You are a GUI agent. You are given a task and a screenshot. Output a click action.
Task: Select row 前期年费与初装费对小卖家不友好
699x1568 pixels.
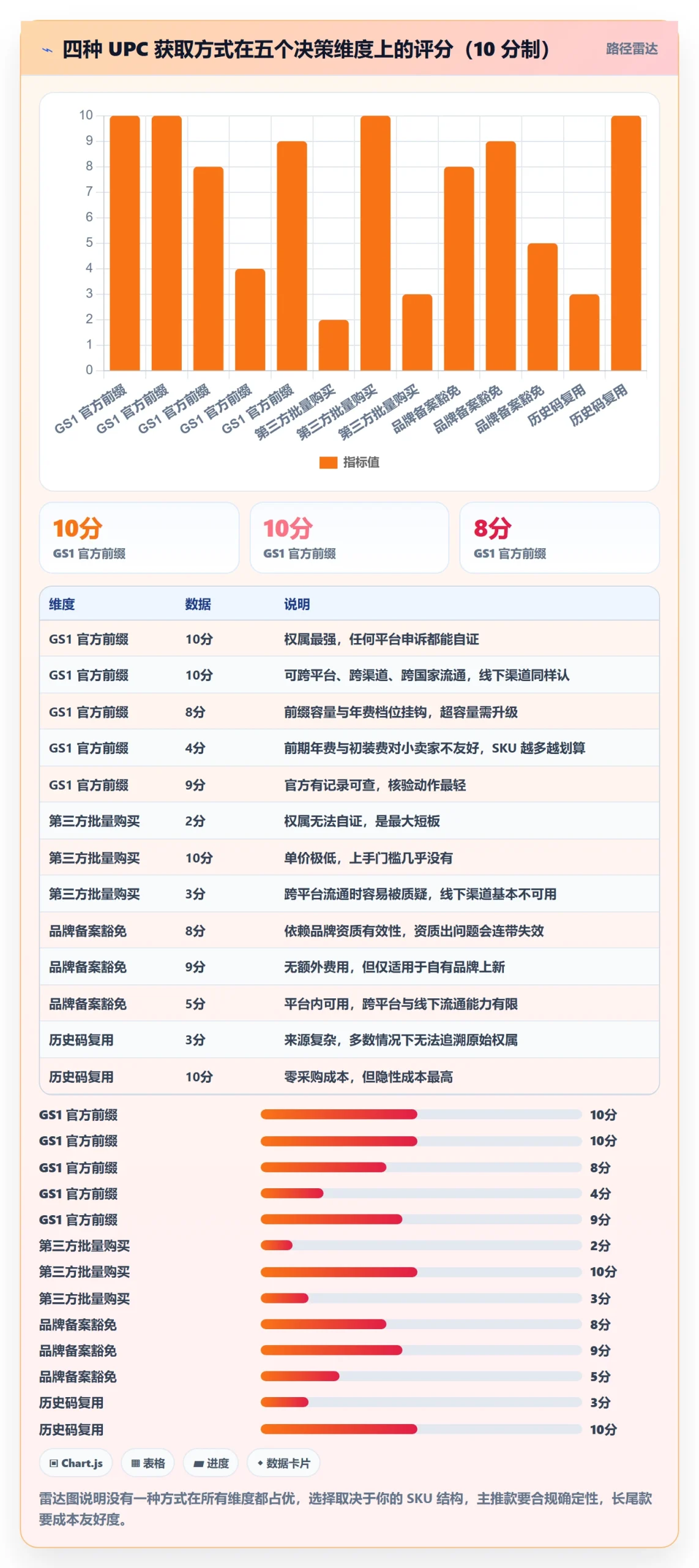(349, 748)
